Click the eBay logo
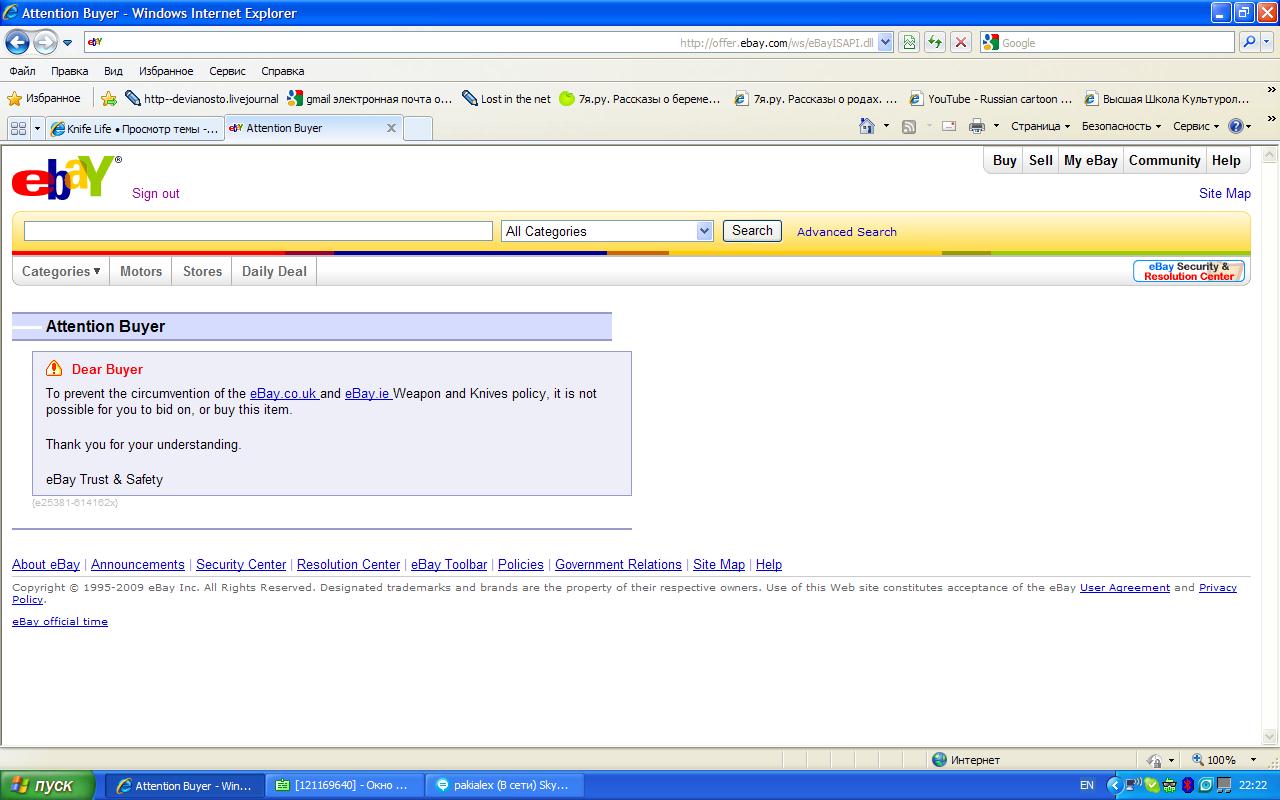 tap(66, 178)
